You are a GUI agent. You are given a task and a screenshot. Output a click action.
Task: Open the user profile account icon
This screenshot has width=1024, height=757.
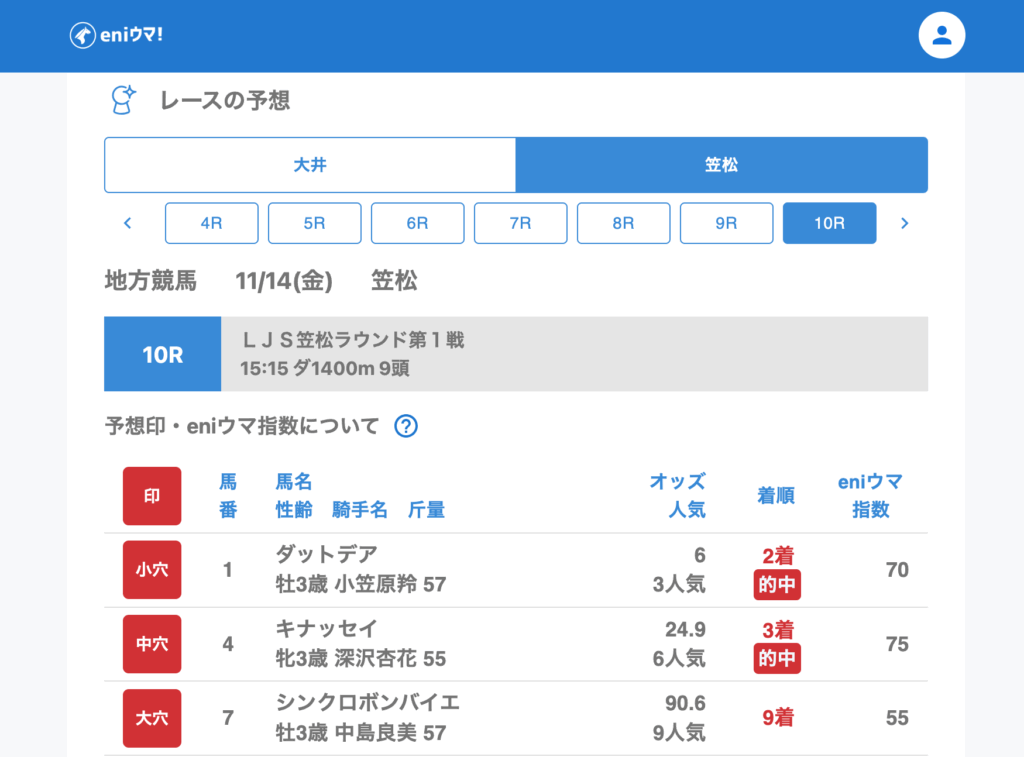(941, 36)
